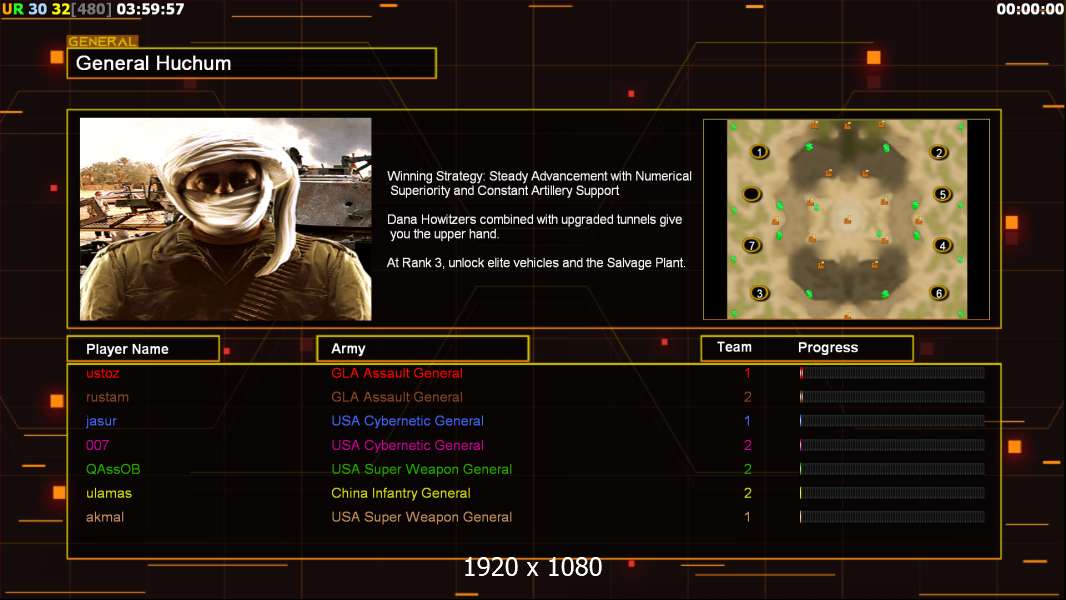Click 007's team number 2
The height and width of the screenshot is (600, 1066).
[x=747, y=445]
